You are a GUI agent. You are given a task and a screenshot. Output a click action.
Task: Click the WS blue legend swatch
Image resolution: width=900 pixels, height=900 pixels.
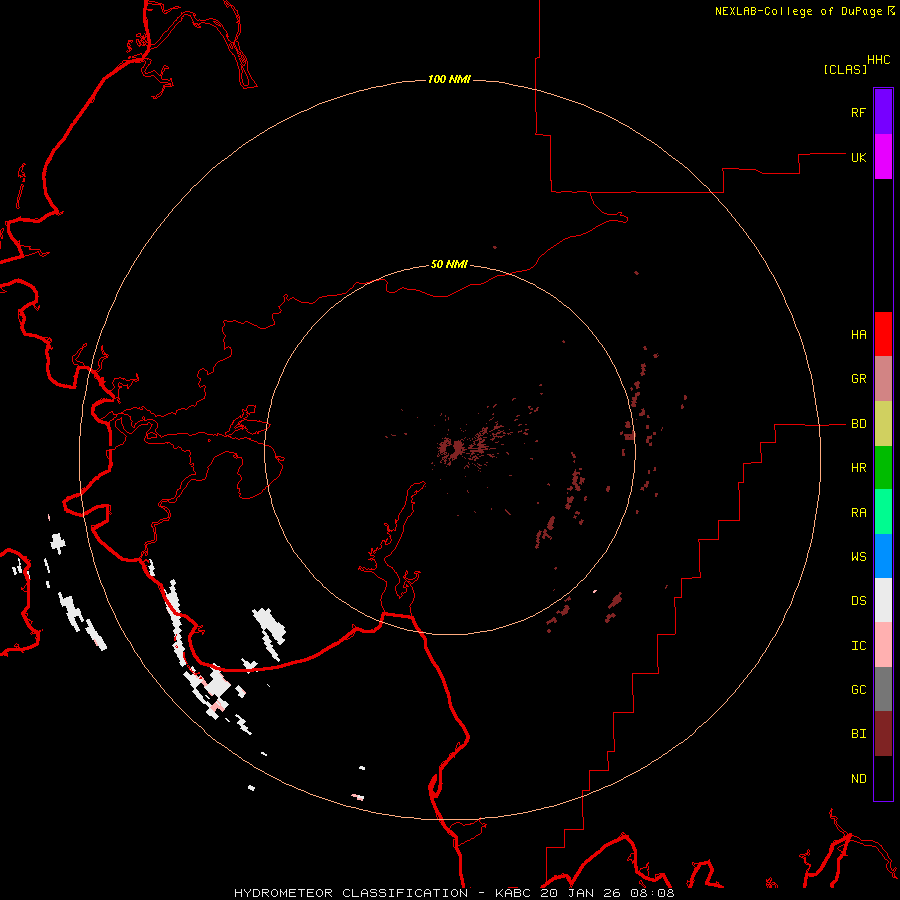coord(883,556)
